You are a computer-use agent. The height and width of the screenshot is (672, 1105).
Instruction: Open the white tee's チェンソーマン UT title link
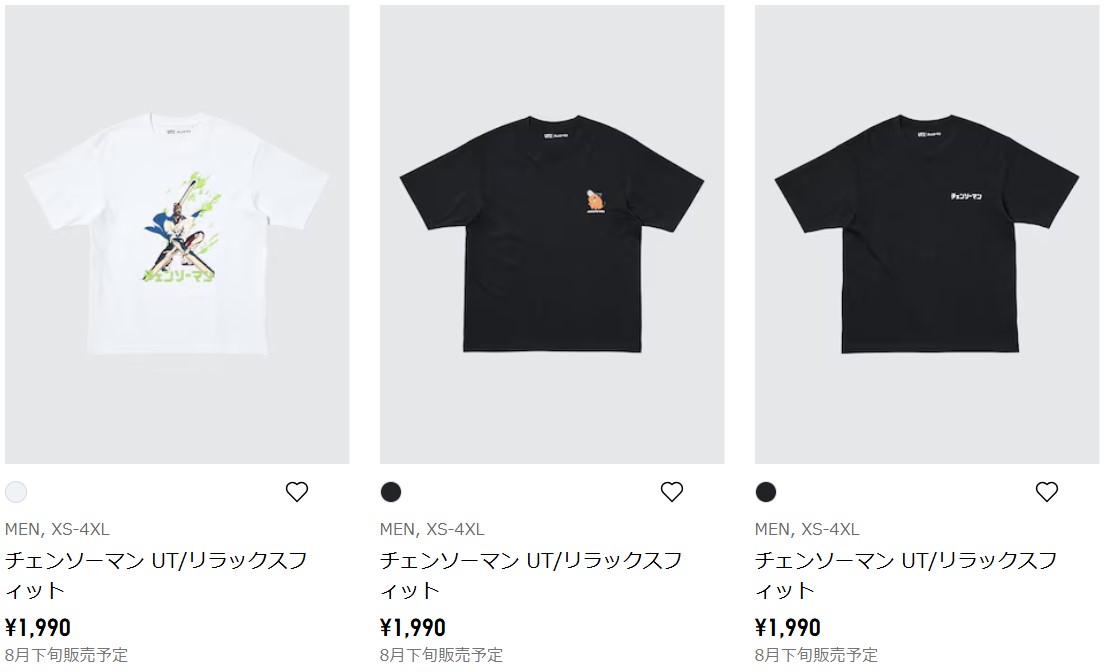156,575
